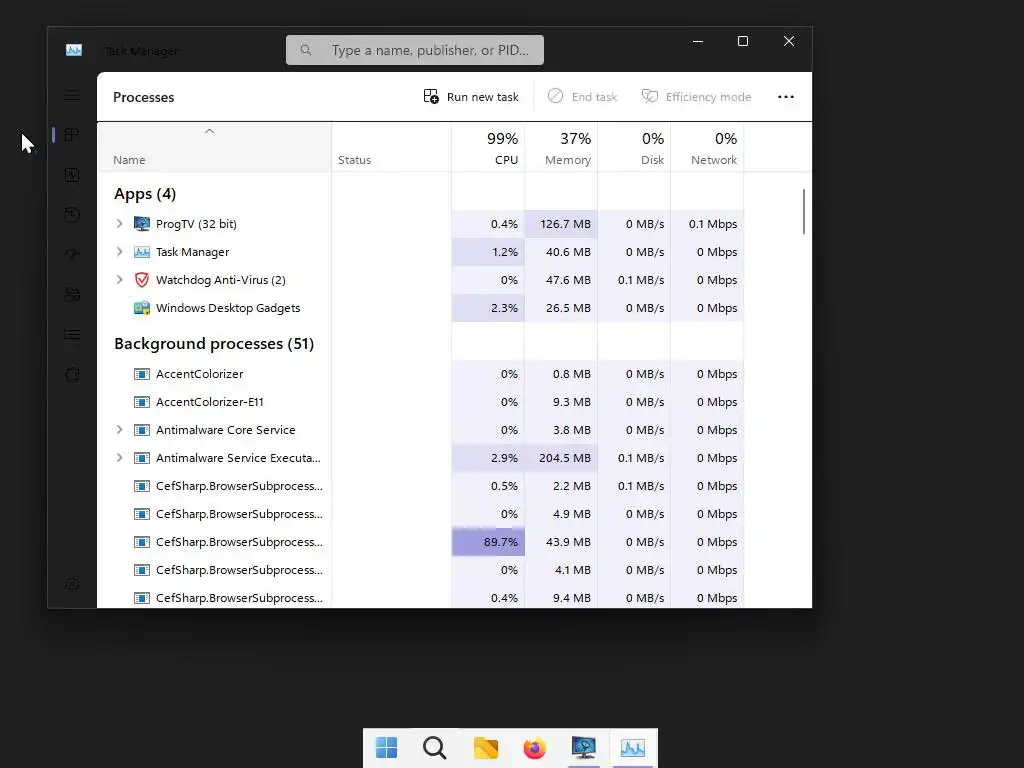This screenshot has width=1024, height=768.
Task: Select the CefSharp process using 4.1 MB
Action: [421, 570]
